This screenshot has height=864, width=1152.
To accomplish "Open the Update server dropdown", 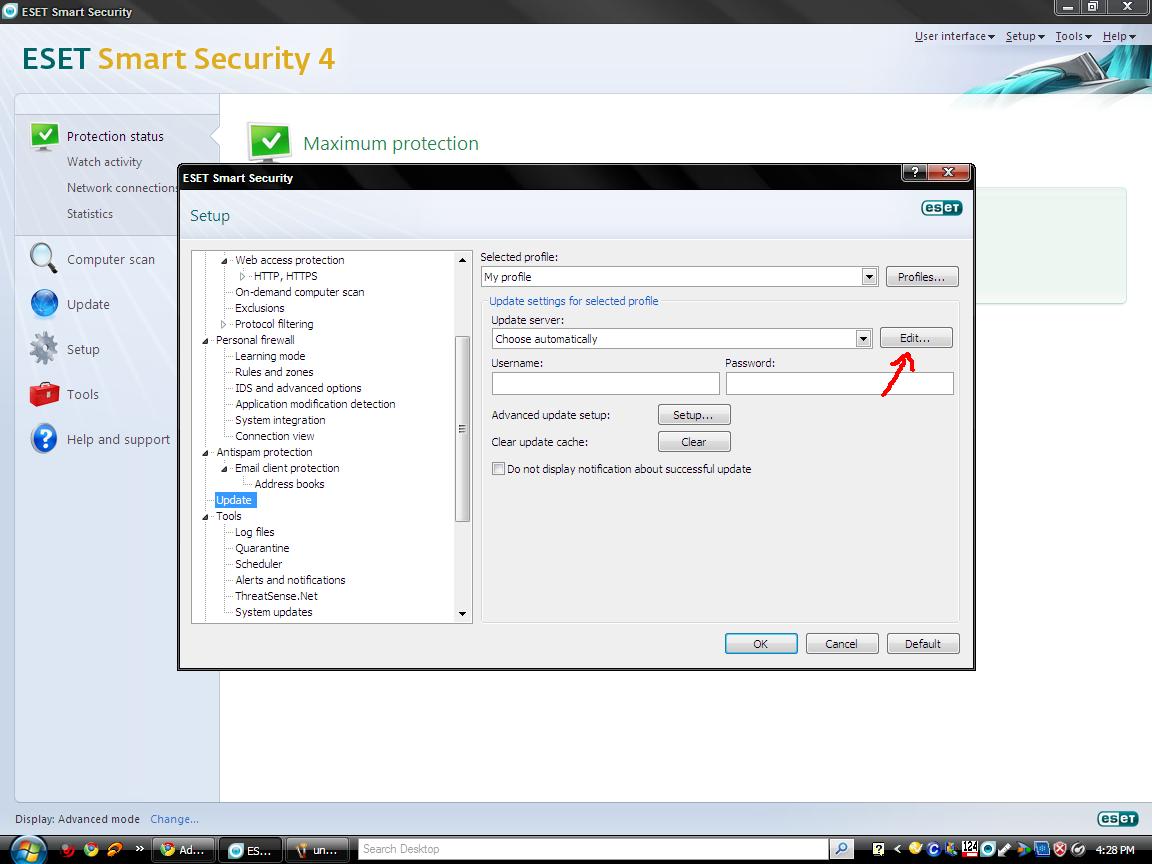I will [x=863, y=339].
